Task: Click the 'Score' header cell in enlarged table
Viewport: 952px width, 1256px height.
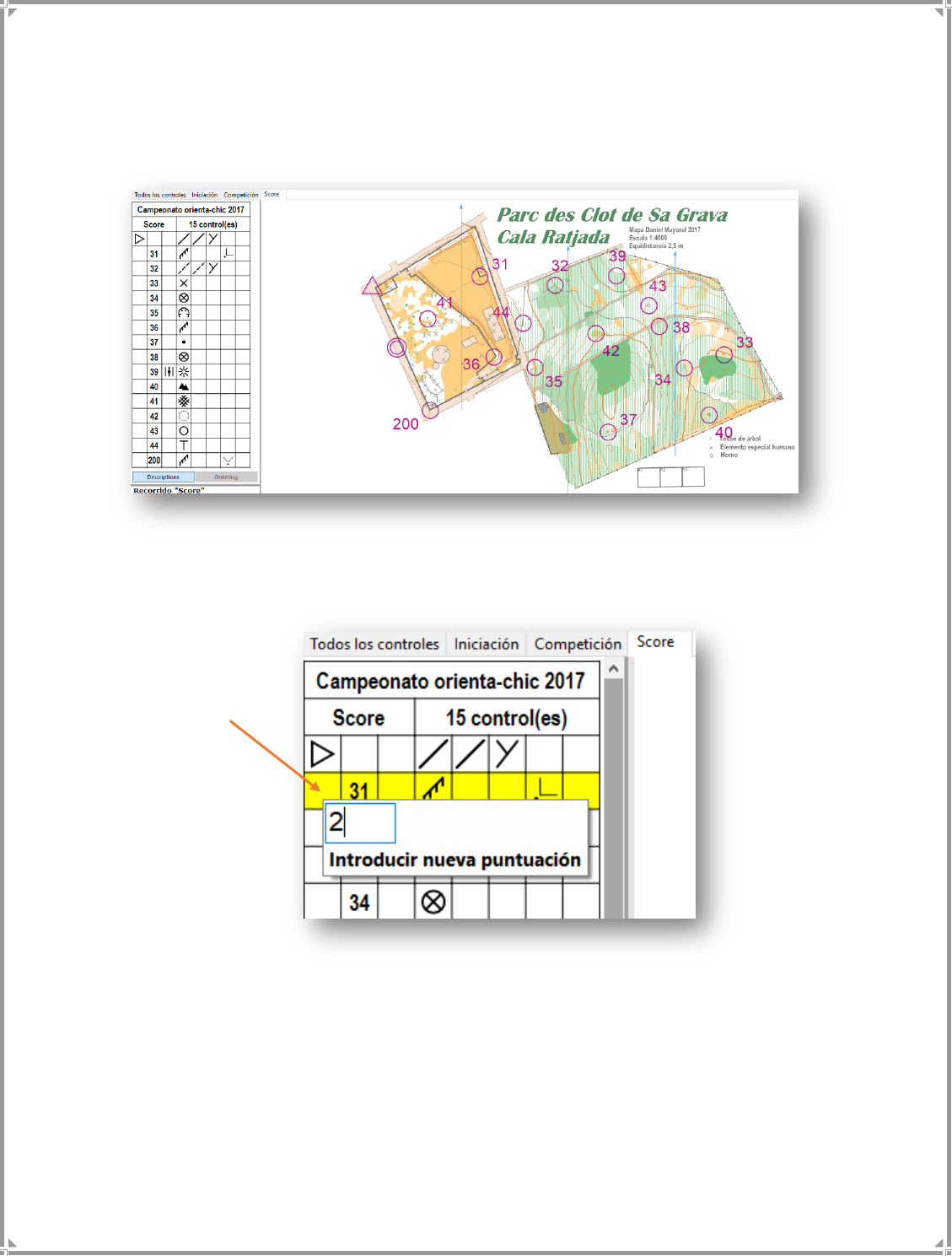Action: (358, 718)
